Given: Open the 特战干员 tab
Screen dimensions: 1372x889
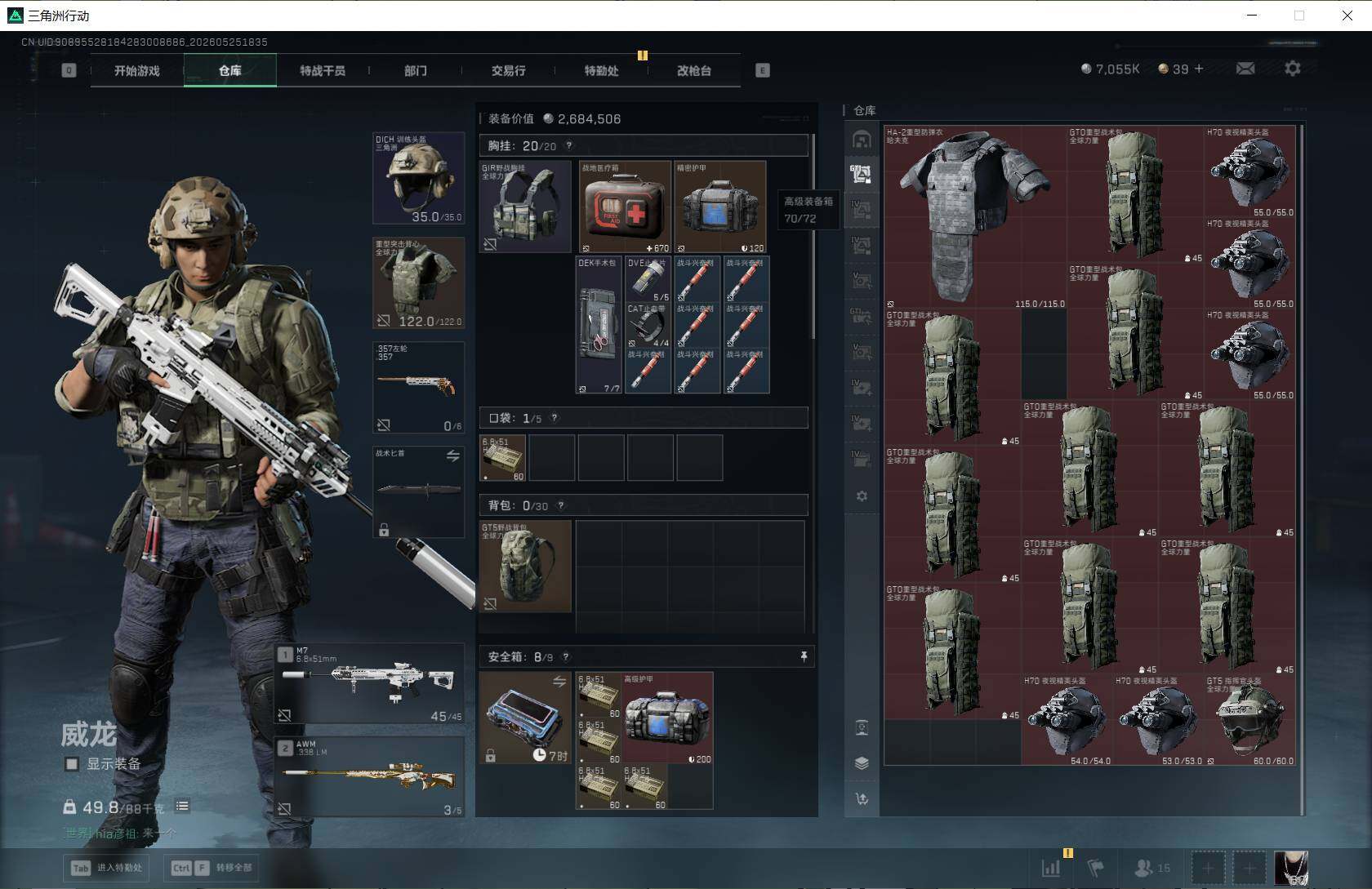Looking at the screenshot, I should point(323,70).
